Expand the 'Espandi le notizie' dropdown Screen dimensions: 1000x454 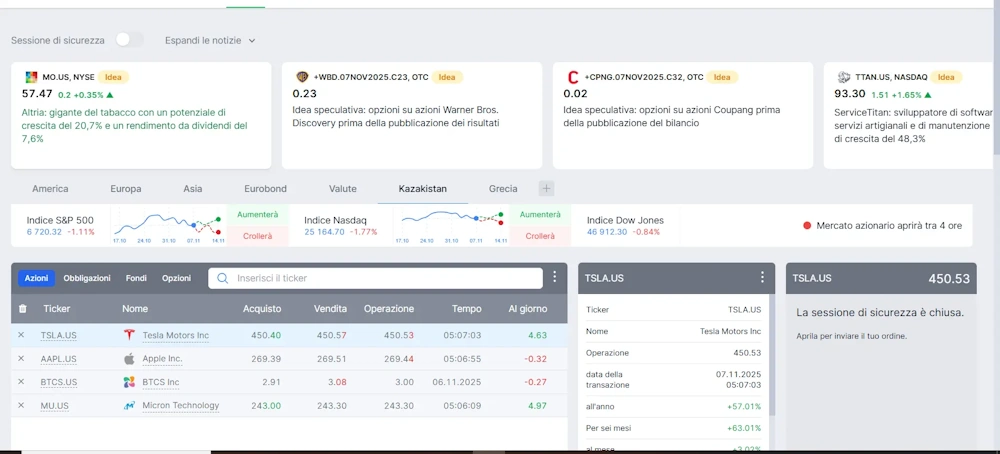coord(211,40)
